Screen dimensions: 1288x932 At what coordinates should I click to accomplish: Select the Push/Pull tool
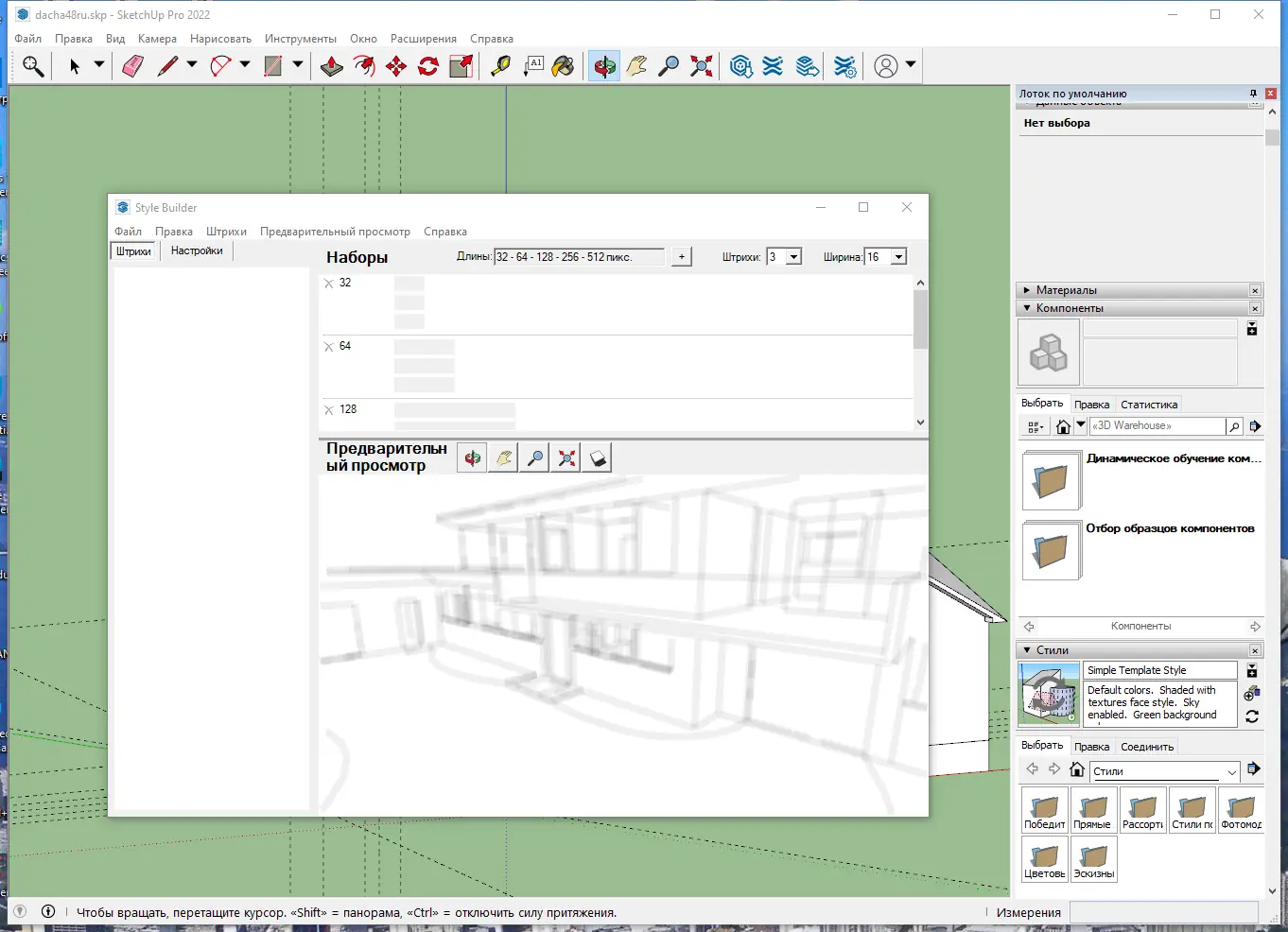click(332, 66)
